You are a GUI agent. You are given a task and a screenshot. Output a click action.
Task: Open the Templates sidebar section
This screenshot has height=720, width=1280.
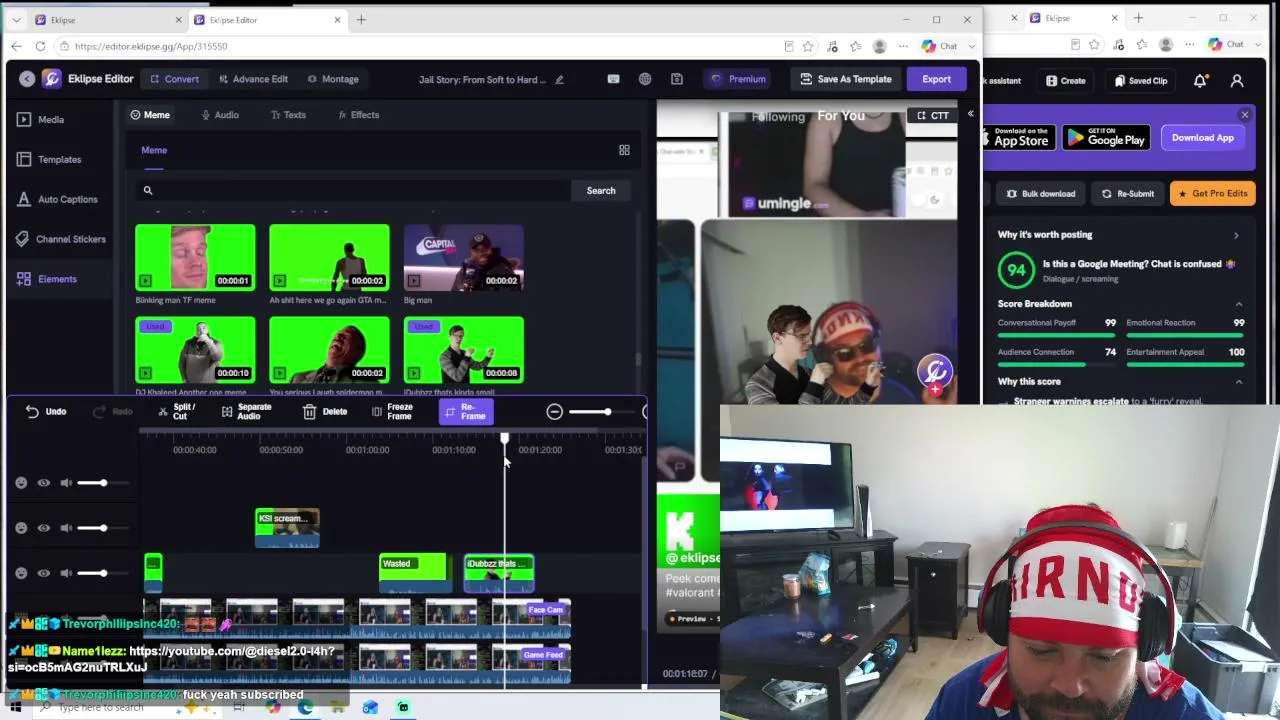click(49, 159)
